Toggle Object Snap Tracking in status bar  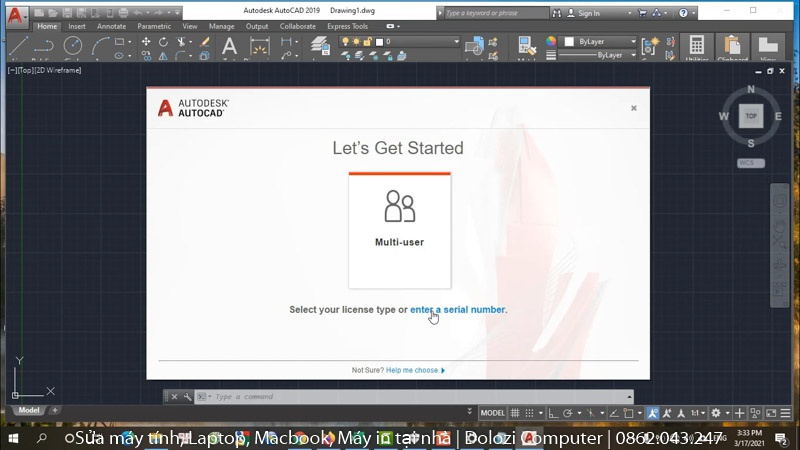(614, 413)
